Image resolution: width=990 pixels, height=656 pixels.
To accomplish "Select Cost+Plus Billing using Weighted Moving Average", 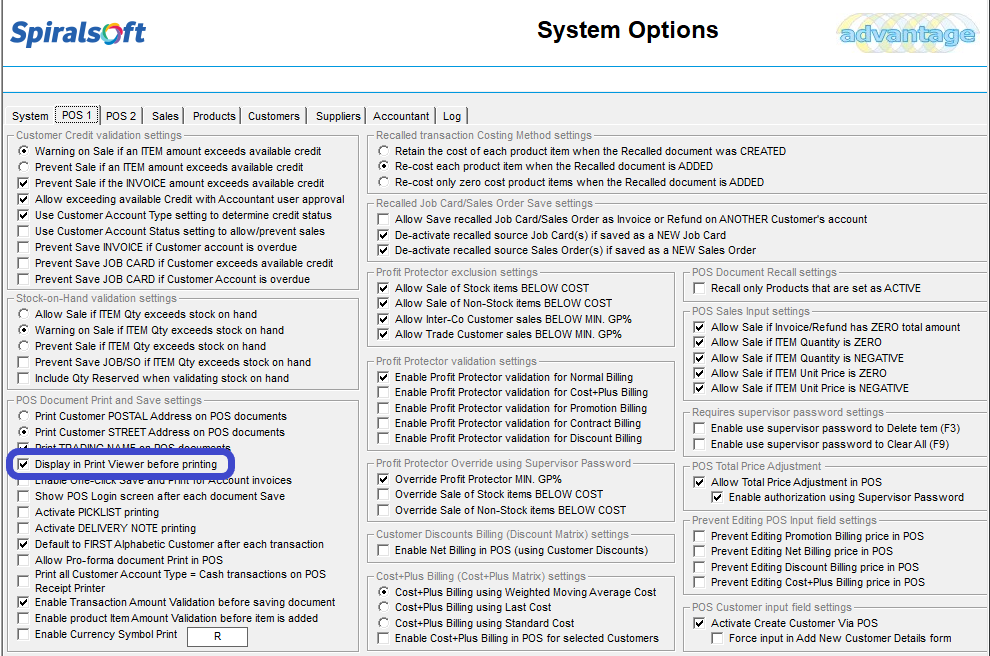I will [x=383, y=592].
